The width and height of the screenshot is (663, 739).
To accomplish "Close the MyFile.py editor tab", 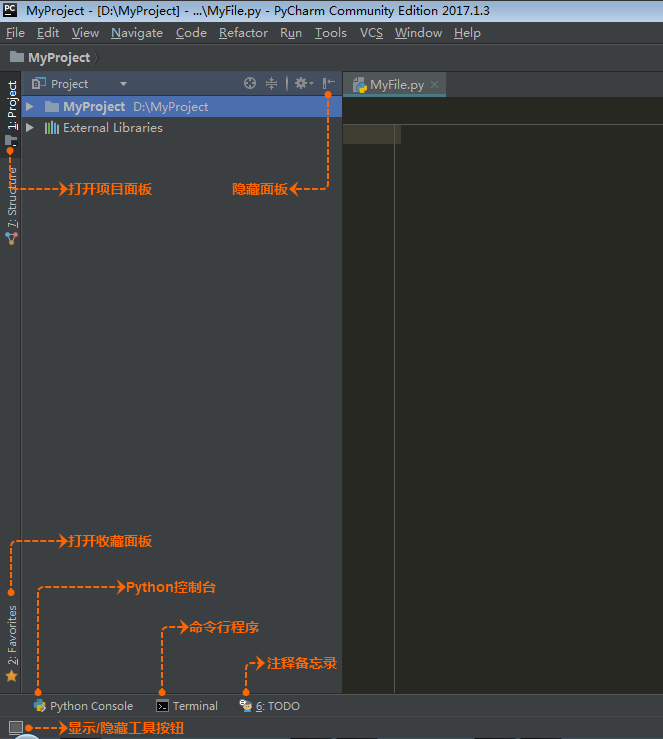I will coord(434,84).
